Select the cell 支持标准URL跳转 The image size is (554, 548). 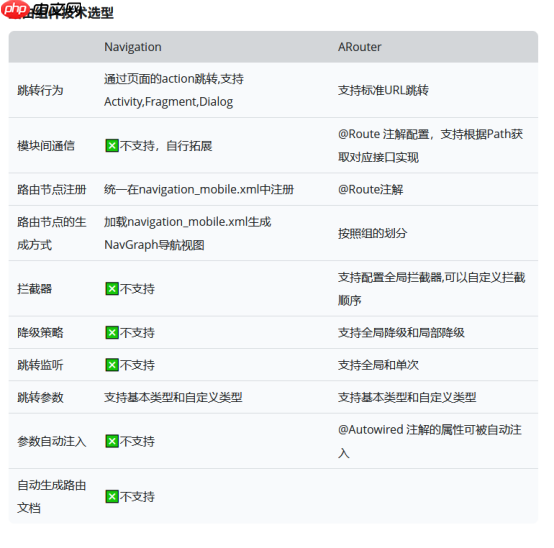pyautogui.click(x=383, y=90)
